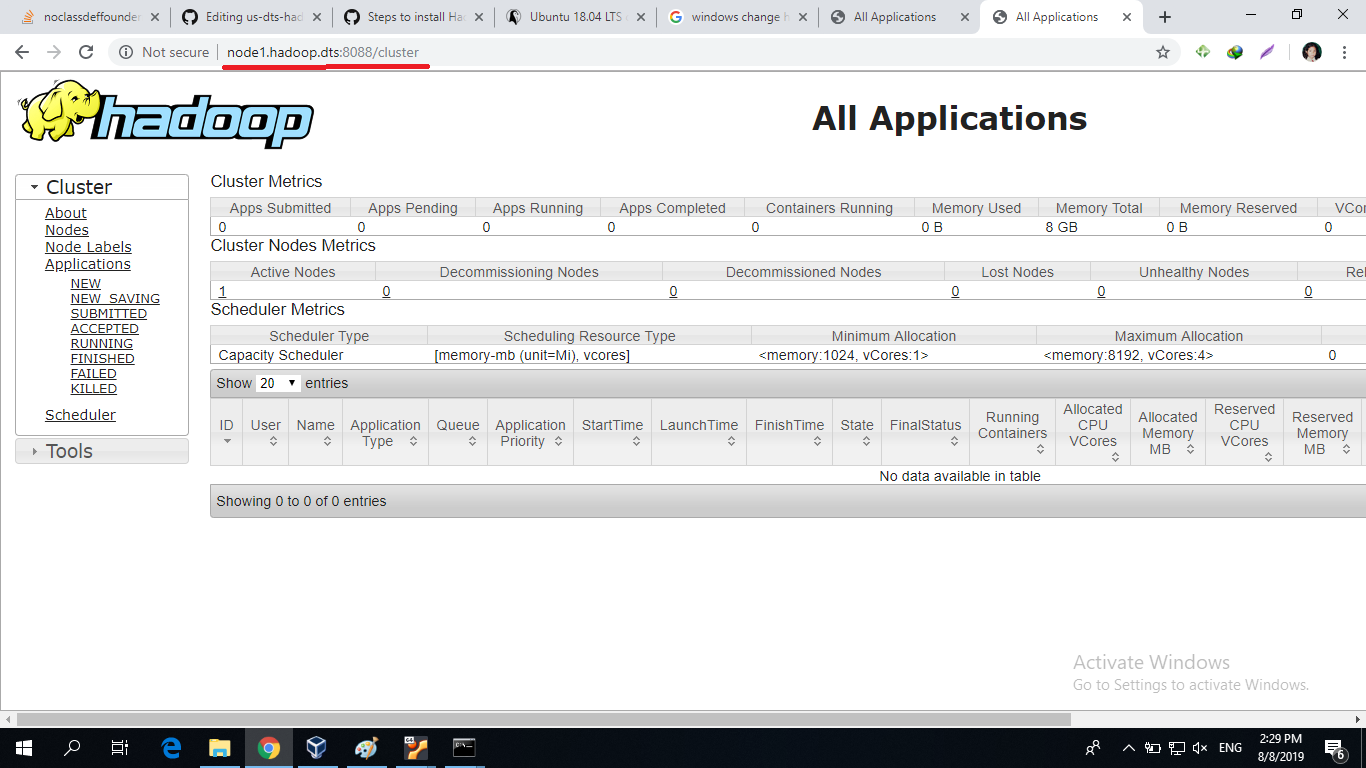Viewport: 1366px width, 768px height.
Task: Sort by Name column header
Action: pos(315,432)
